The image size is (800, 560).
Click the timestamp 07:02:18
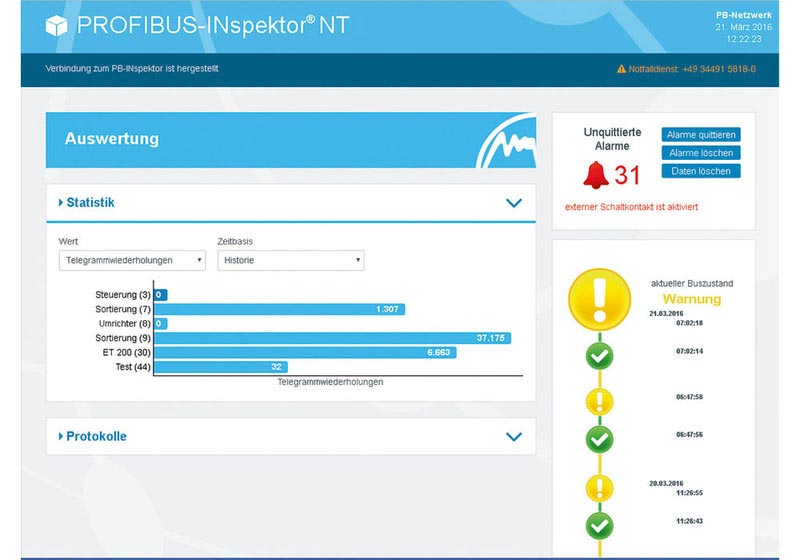click(x=689, y=323)
